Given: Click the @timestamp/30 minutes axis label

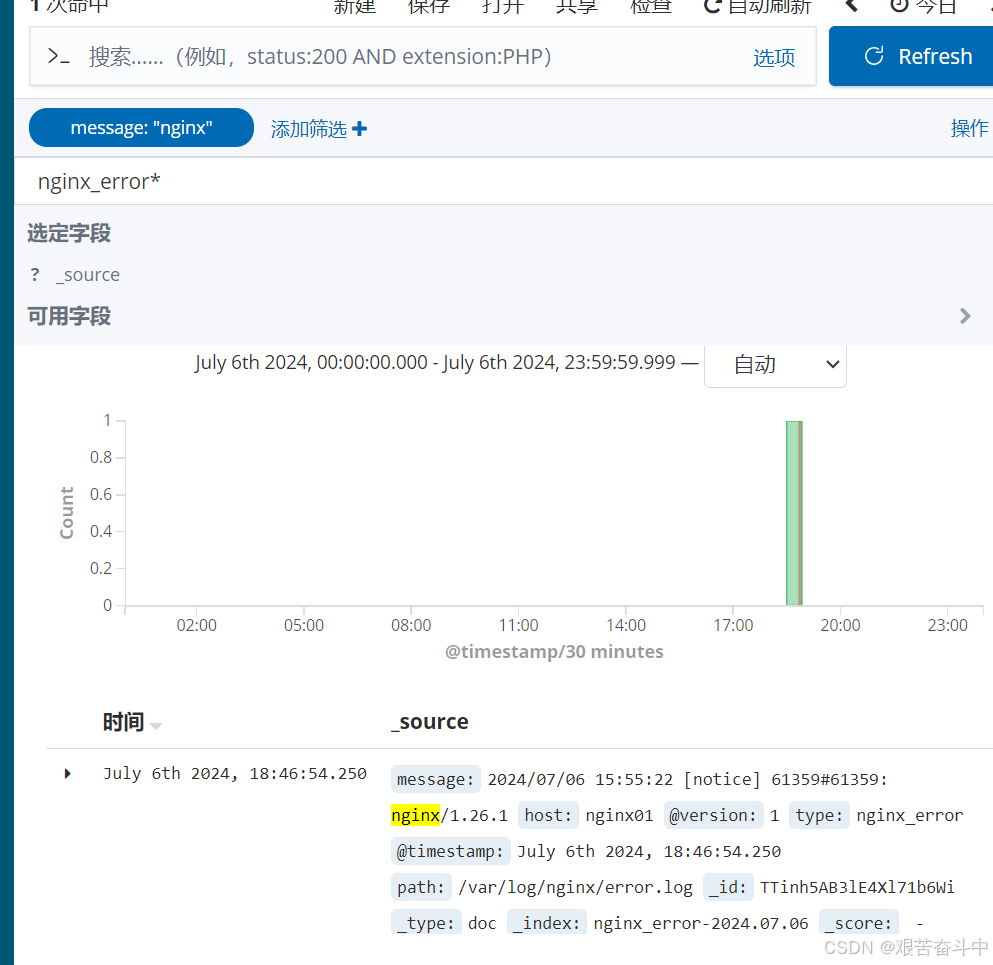Looking at the screenshot, I should (554, 652).
